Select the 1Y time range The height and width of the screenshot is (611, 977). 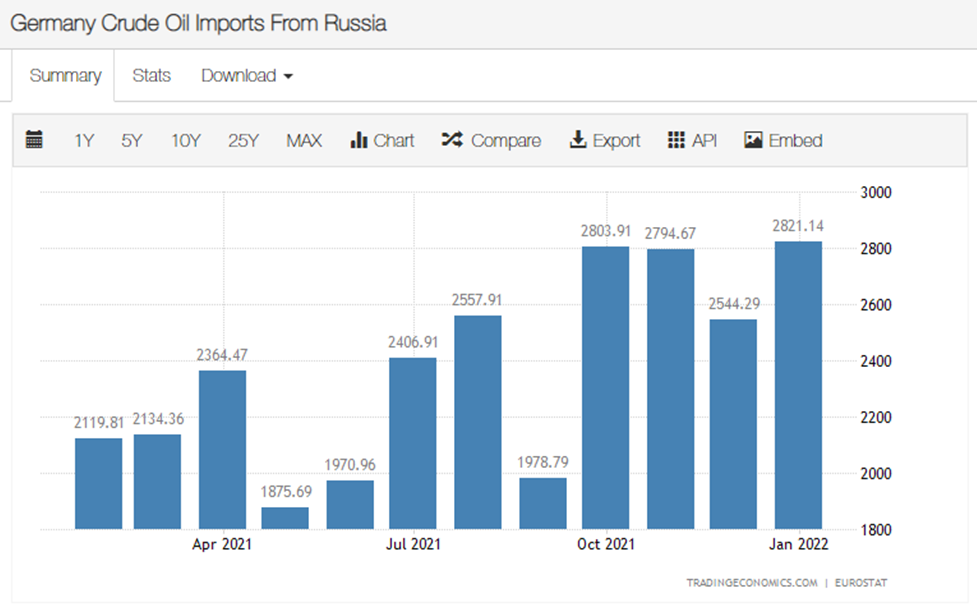84,141
